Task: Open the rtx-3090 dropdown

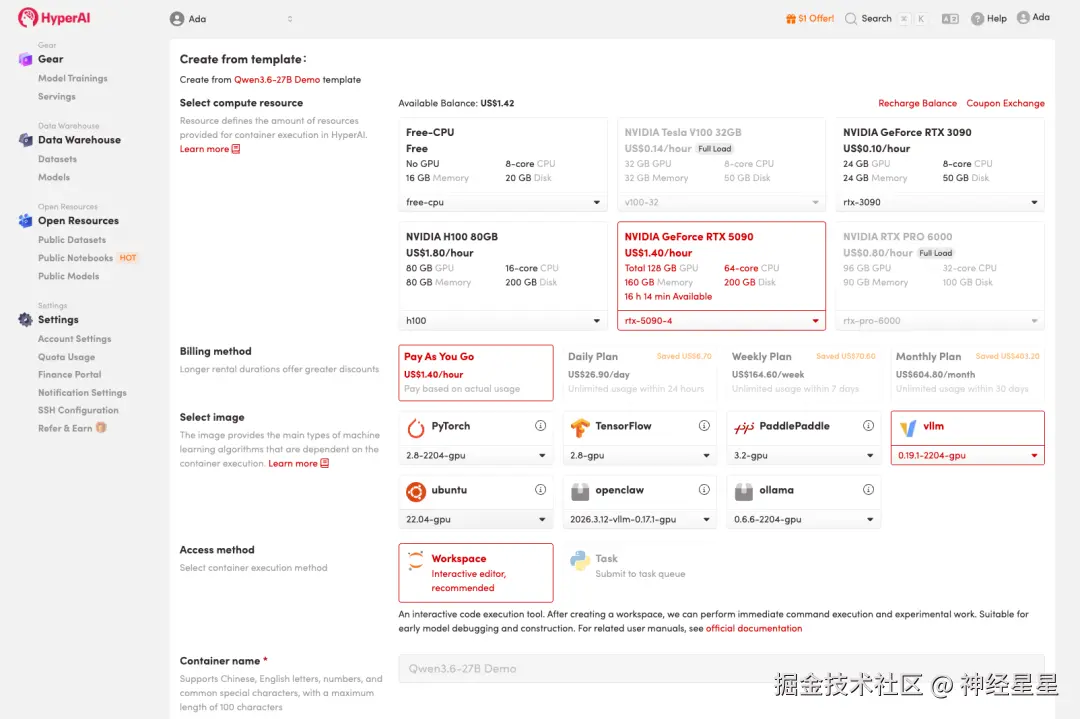Action: click(x=940, y=202)
